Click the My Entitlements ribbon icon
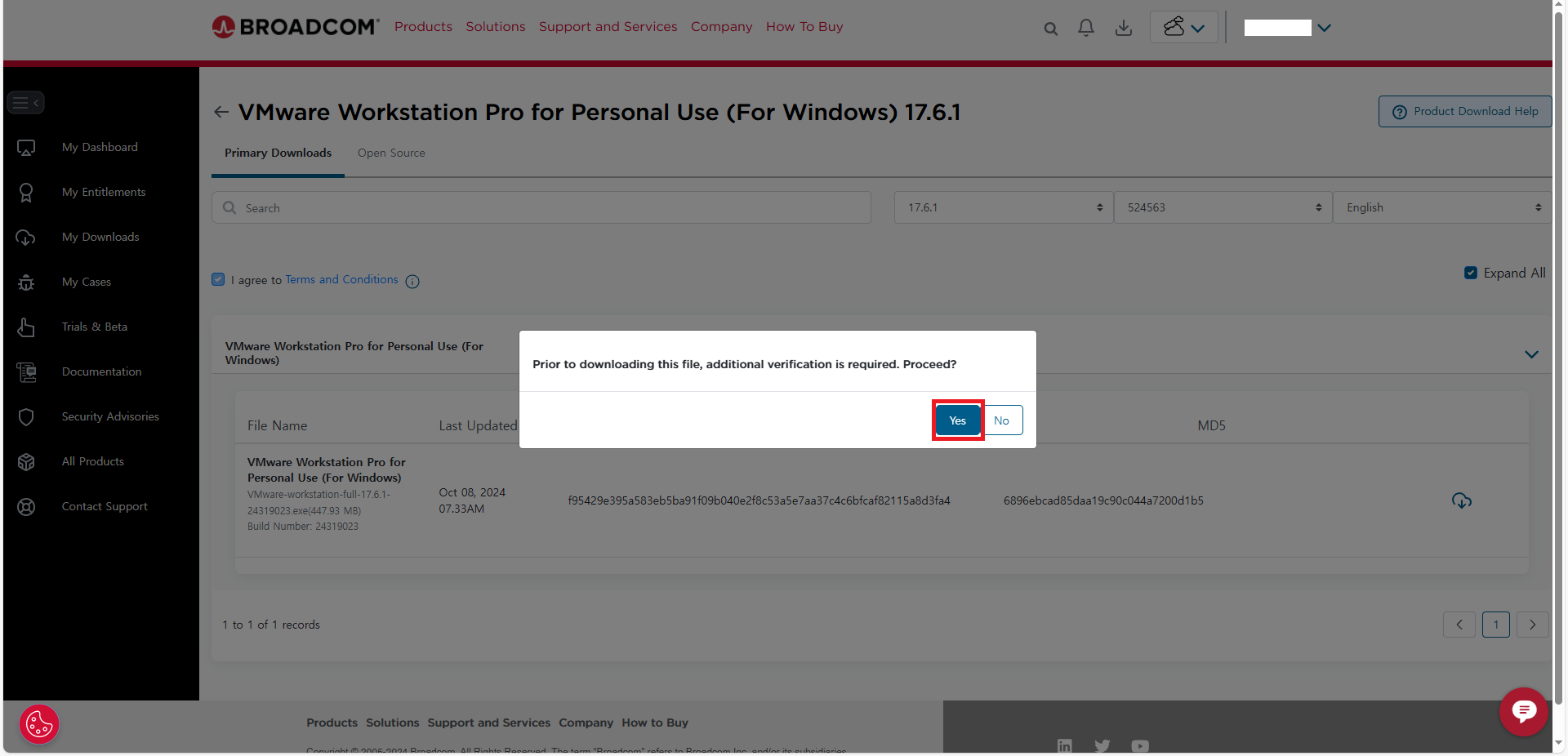 pyautogui.click(x=26, y=193)
